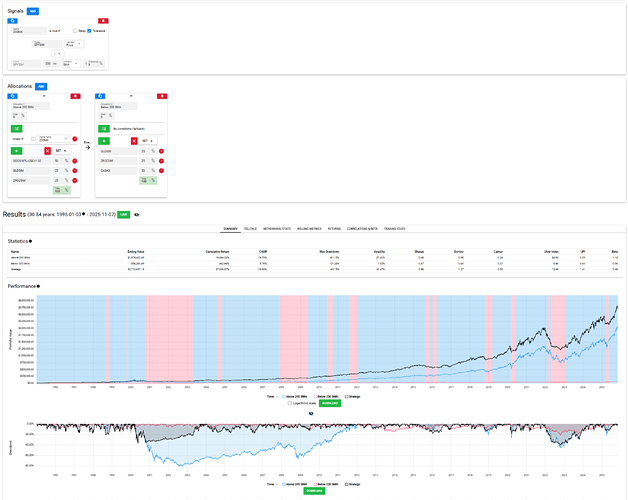Open the signal name dropdown in allocation condition
Image resolution: width=628 pixels, height=500 pixels.
(x=54, y=139)
